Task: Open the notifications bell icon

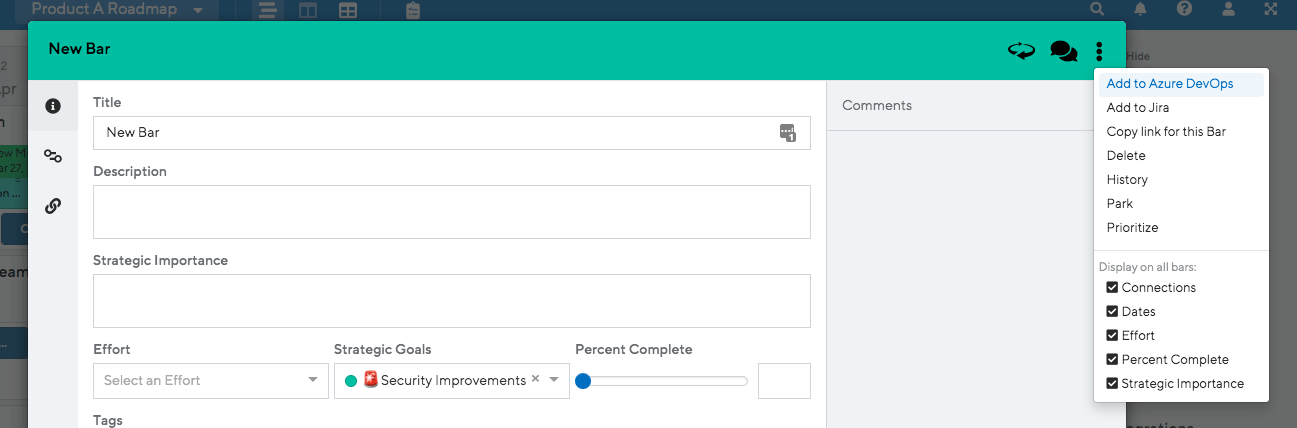Action: click(1140, 9)
